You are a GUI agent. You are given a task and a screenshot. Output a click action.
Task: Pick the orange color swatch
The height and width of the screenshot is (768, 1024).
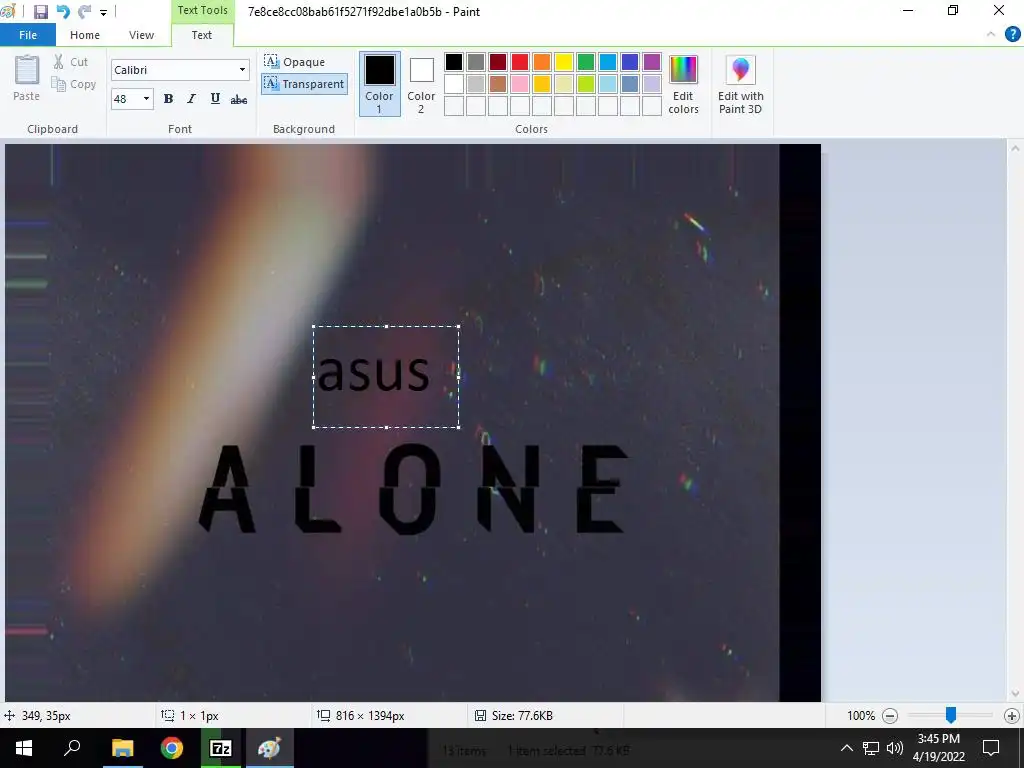(542, 62)
